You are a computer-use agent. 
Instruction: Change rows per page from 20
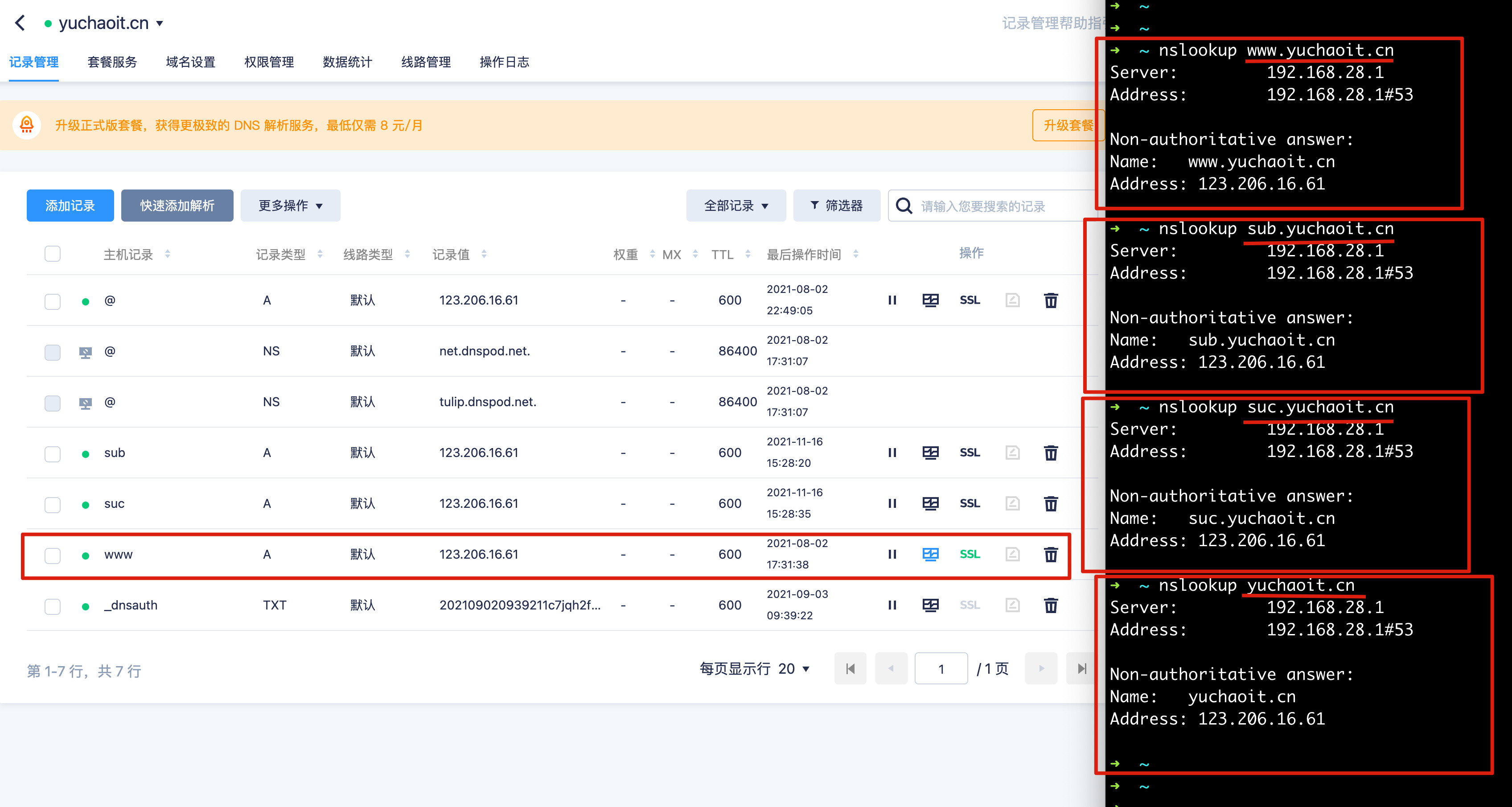click(793, 668)
